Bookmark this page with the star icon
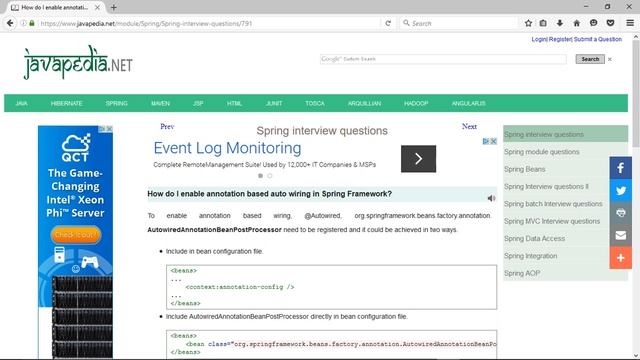 (x=528, y=23)
